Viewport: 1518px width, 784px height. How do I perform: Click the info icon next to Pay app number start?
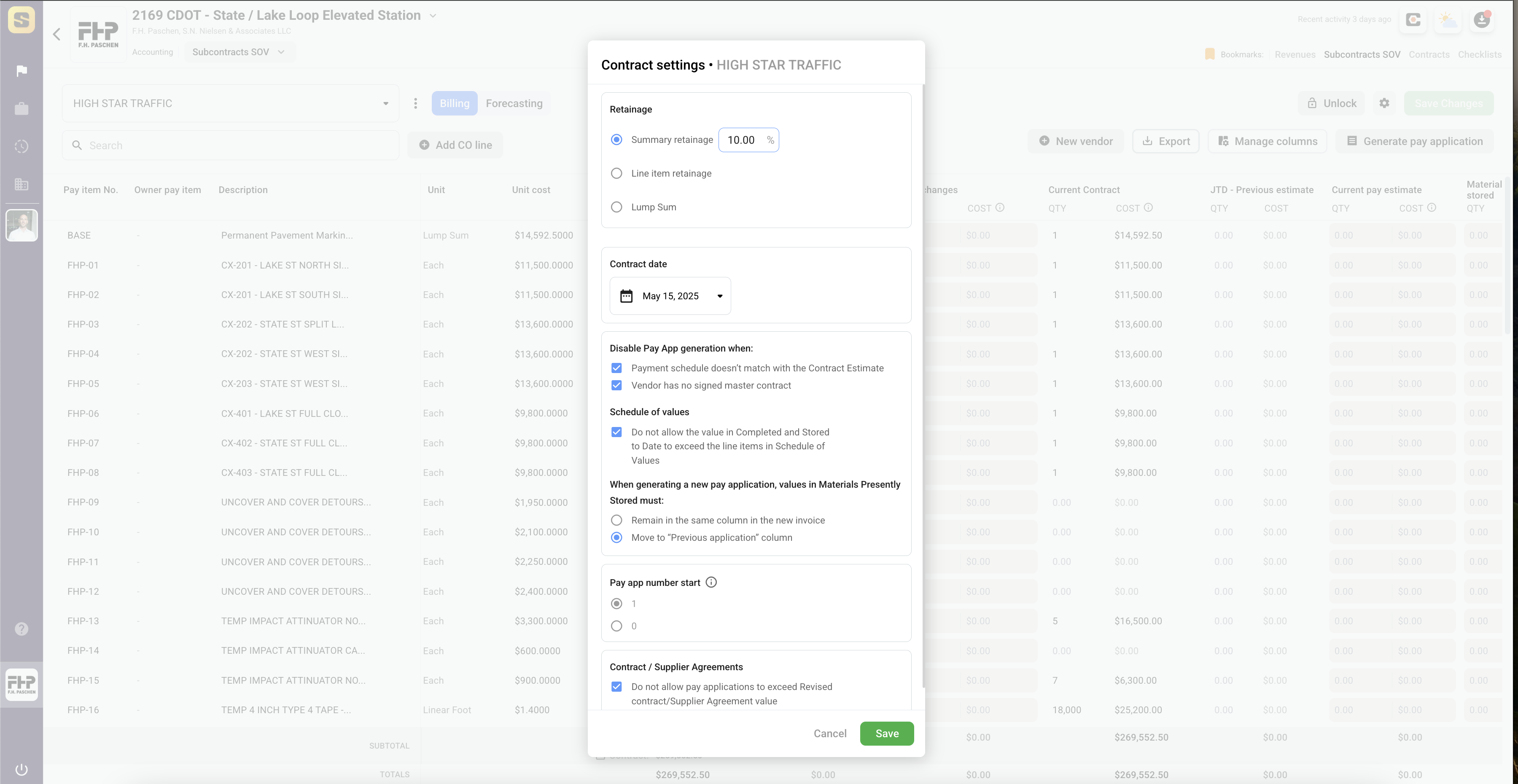[x=711, y=582]
